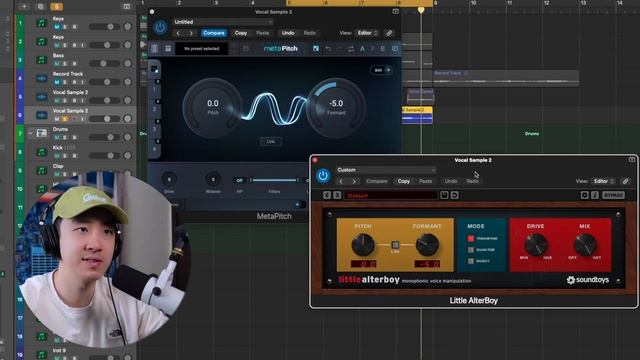Go to previous Little AlterBoy Soundtoys preset
640x360 pixels.
coord(327,195)
